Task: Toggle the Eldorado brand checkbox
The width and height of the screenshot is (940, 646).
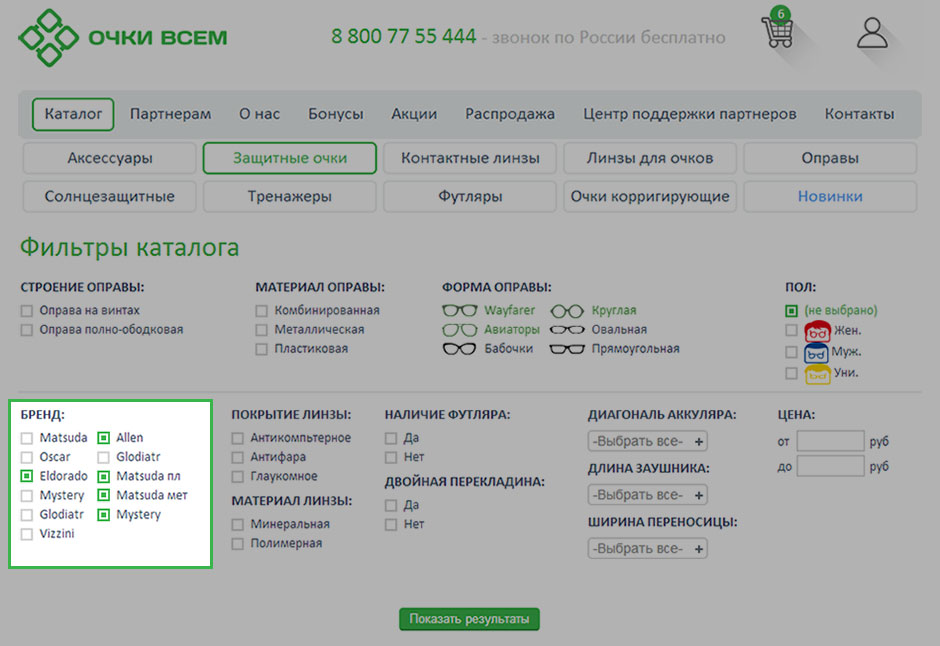Action: [x=27, y=477]
